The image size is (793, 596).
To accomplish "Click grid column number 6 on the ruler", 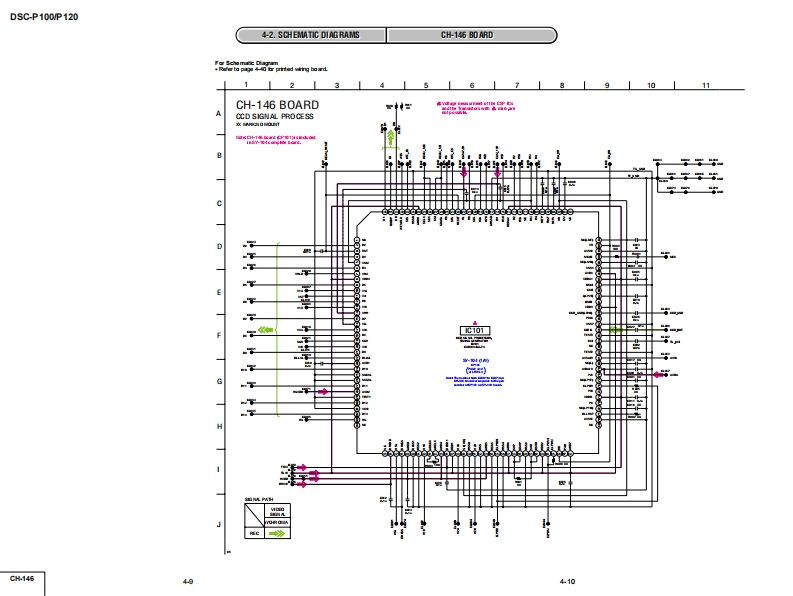I will [x=471, y=85].
